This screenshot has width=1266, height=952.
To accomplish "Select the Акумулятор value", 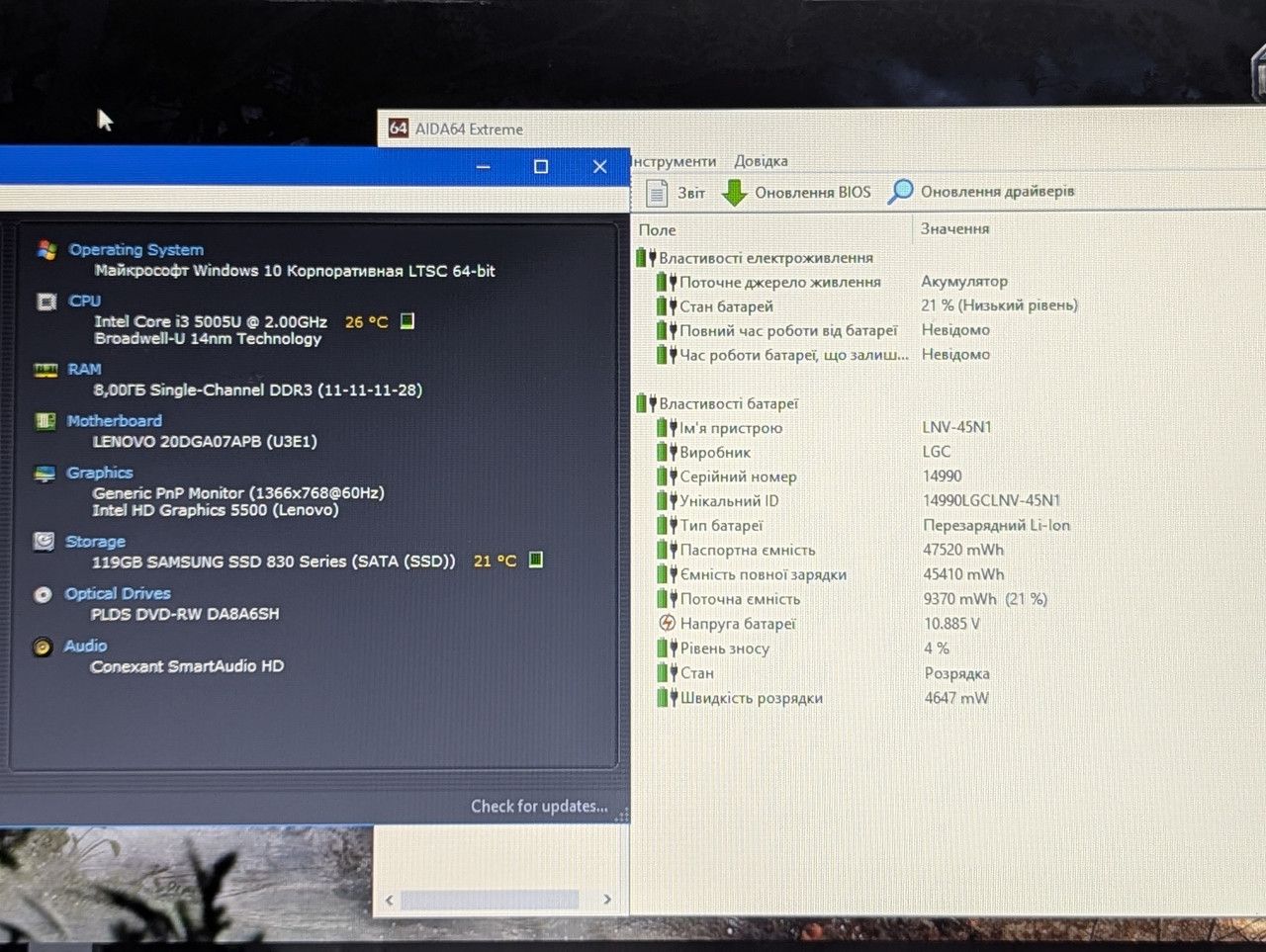I will click(x=964, y=281).
